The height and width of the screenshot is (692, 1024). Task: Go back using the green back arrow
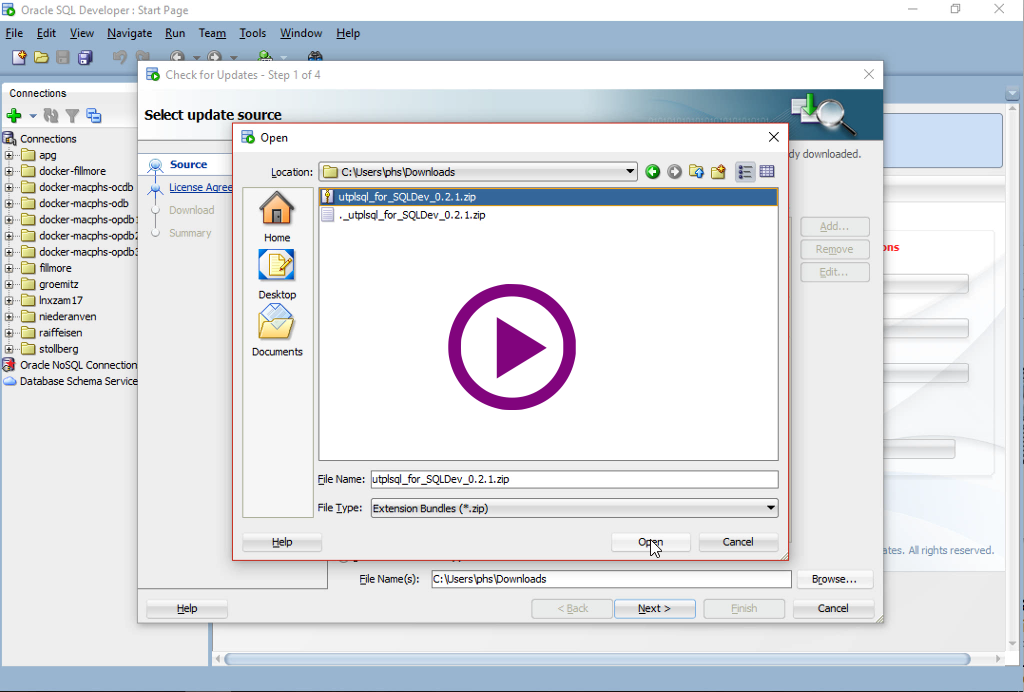pos(652,171)
